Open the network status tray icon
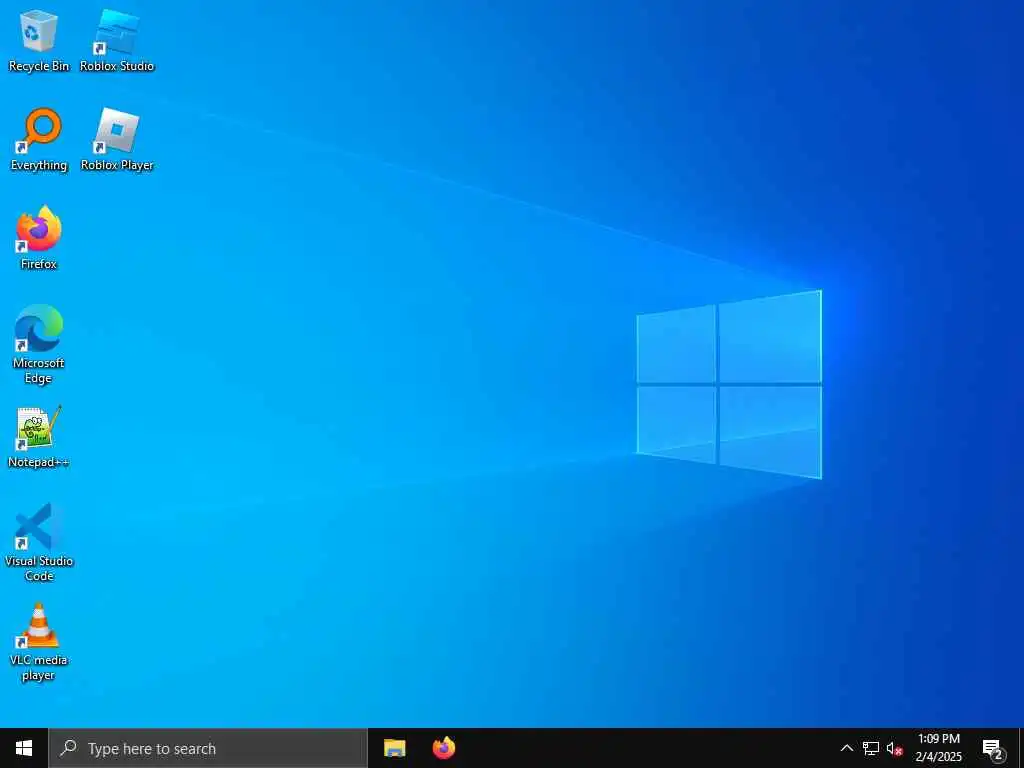This screenshot has width=1024, height=768. pyautogui.click(x=871, y=748)
